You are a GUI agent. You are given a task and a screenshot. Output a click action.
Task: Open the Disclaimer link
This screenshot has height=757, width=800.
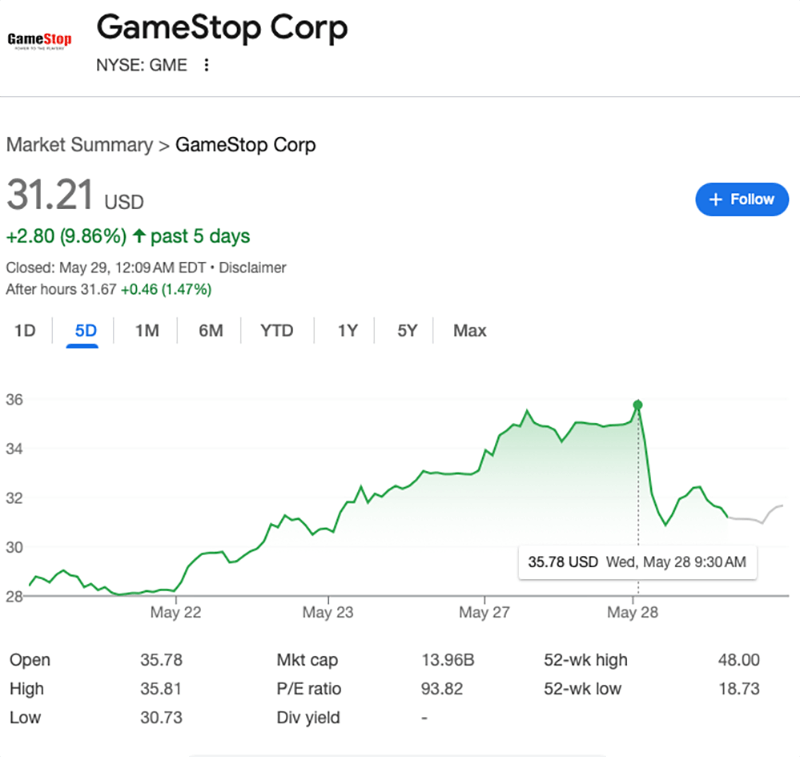point(253,268)
